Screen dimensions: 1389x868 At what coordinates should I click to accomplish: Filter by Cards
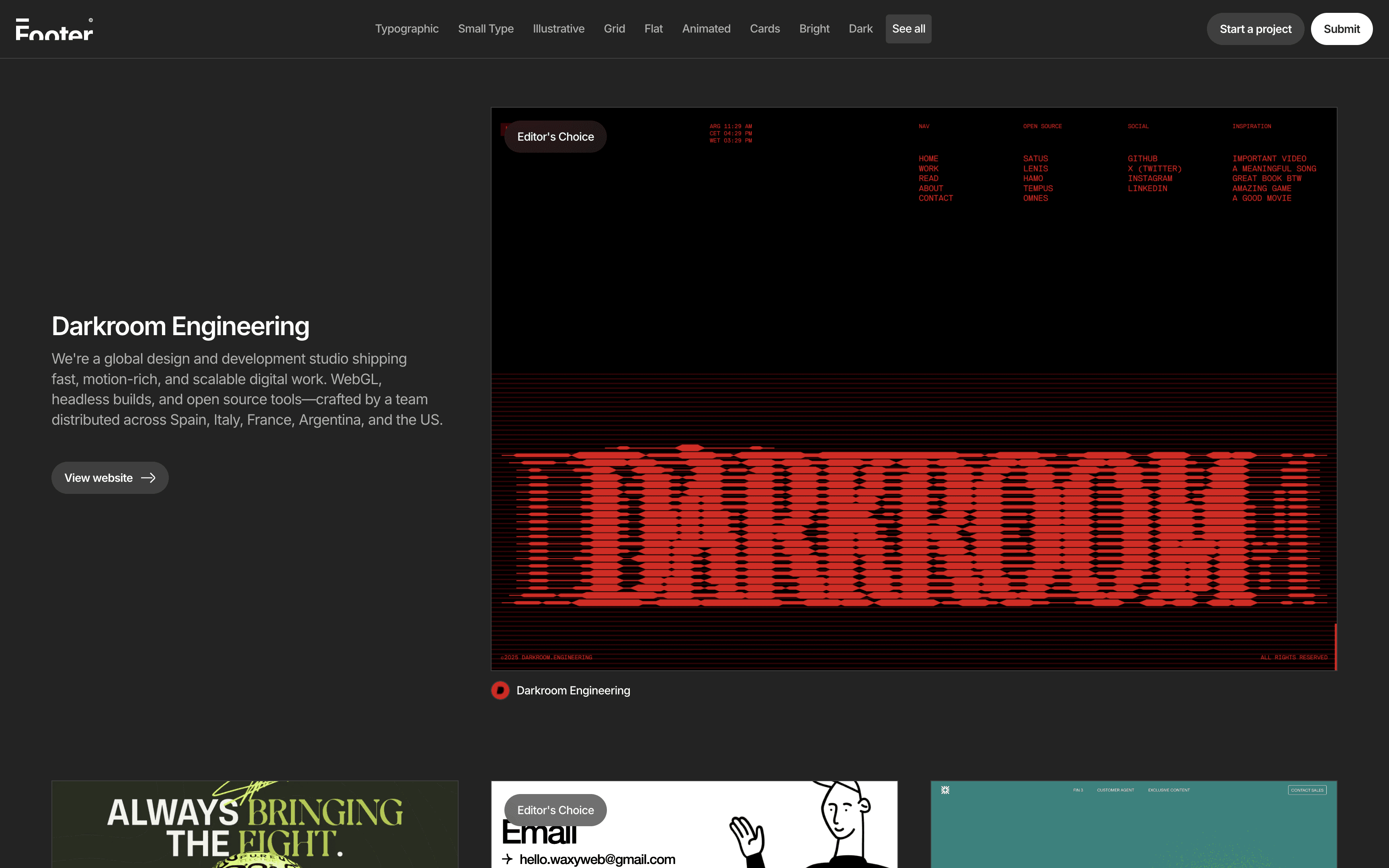point(764,29)
